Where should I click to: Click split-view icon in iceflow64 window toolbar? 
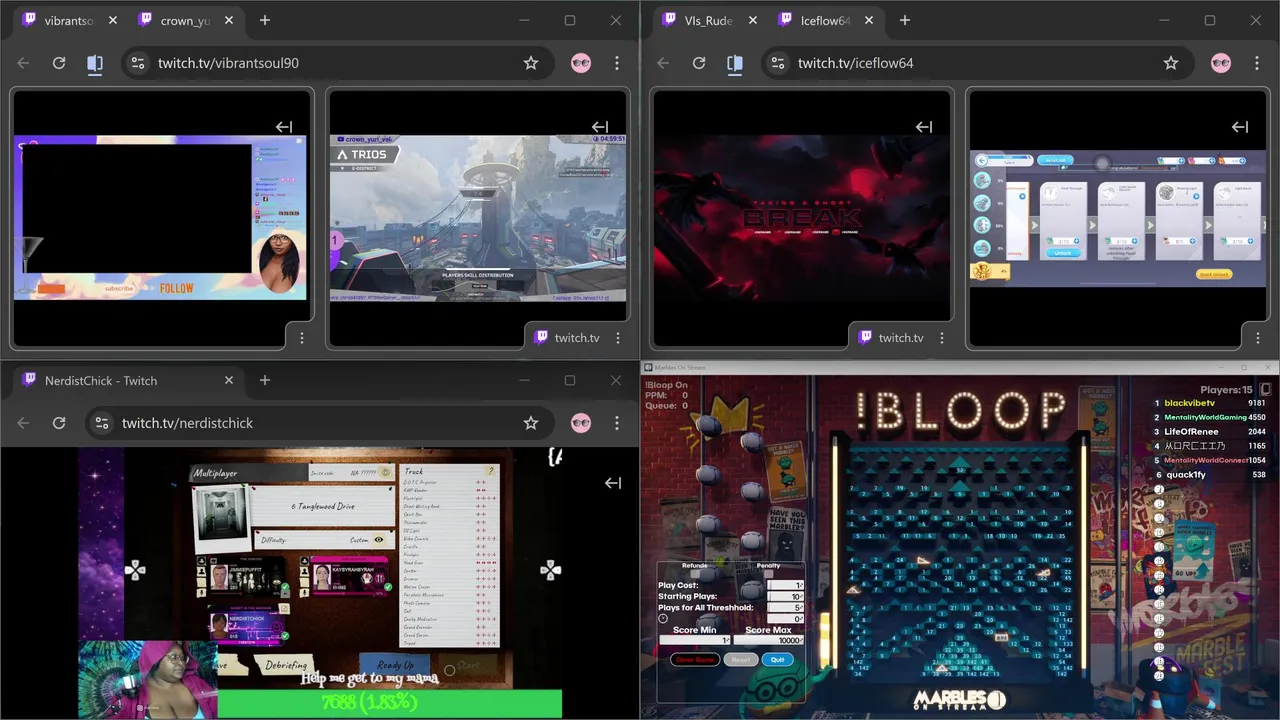(735, 63)
